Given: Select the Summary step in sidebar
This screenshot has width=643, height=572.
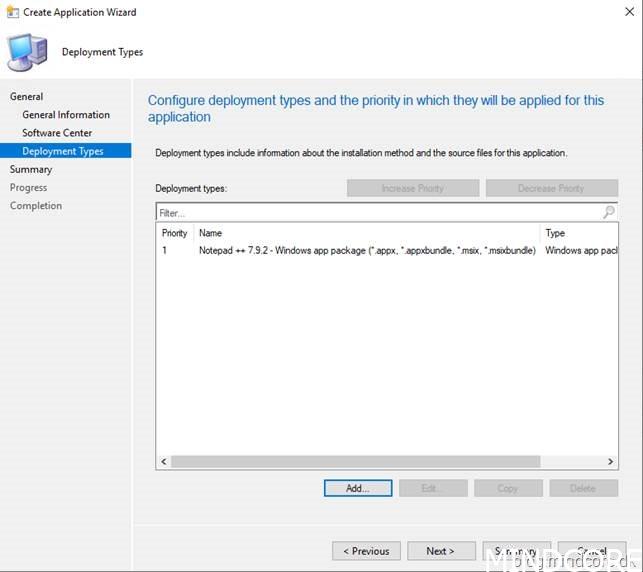Looking at the screenshot, I should click(x=31, y=169).
